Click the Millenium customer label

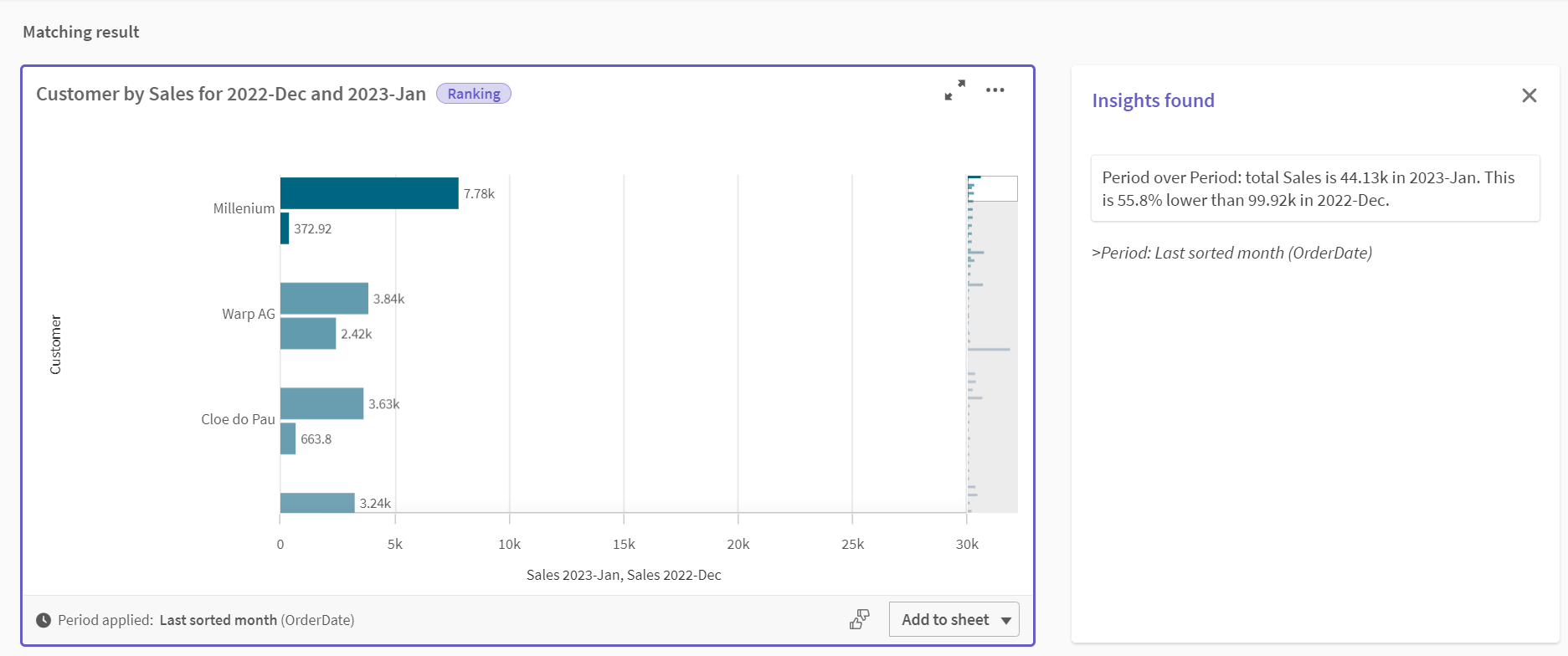pos(244,208)
